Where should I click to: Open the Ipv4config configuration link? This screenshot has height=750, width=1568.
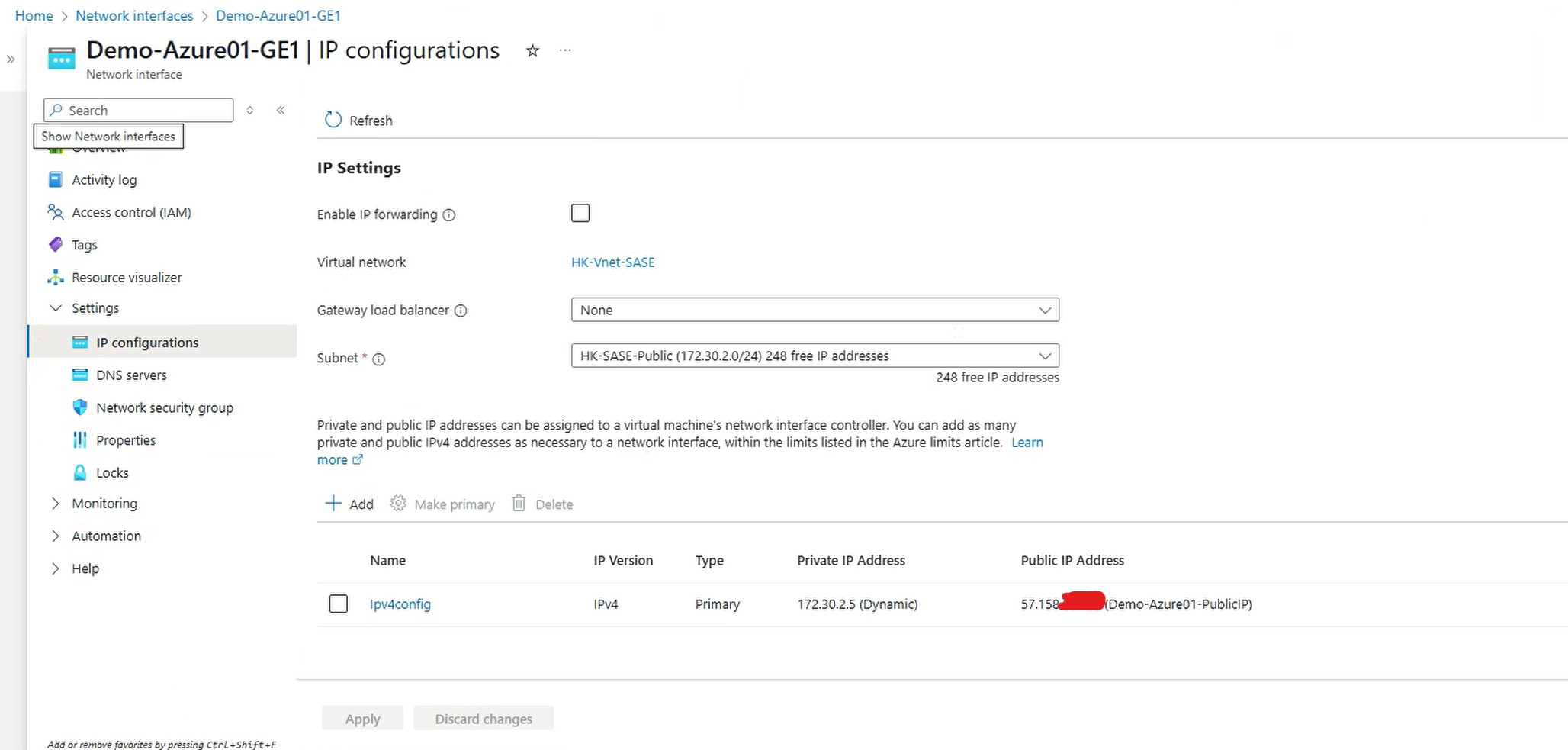(400, 604)
